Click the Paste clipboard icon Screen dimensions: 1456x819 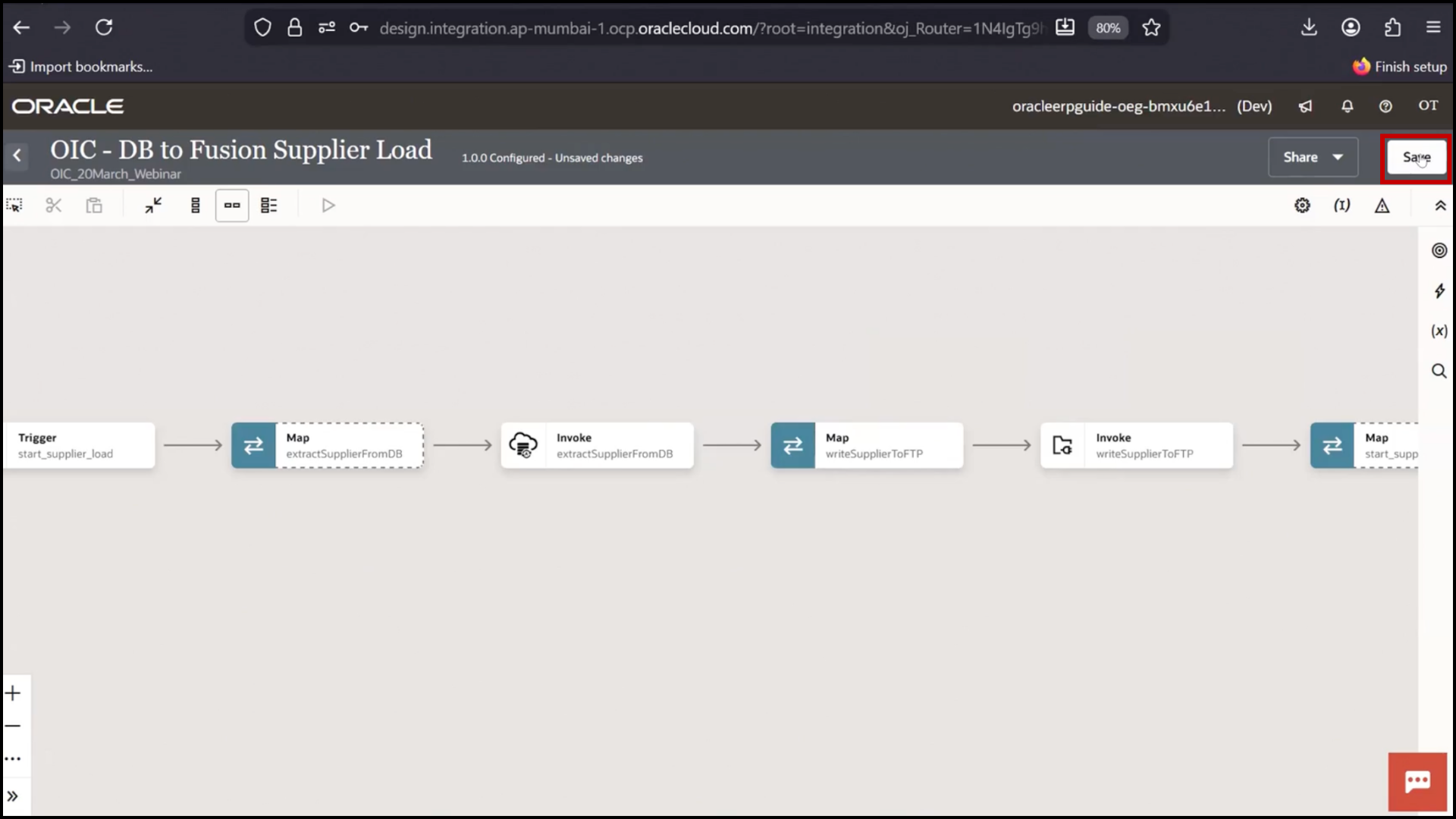pos(94,206)
